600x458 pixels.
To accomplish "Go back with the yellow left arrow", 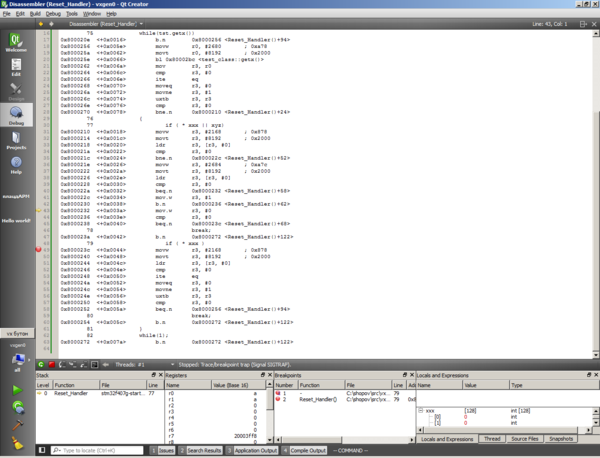I will (x=41, y=24).
